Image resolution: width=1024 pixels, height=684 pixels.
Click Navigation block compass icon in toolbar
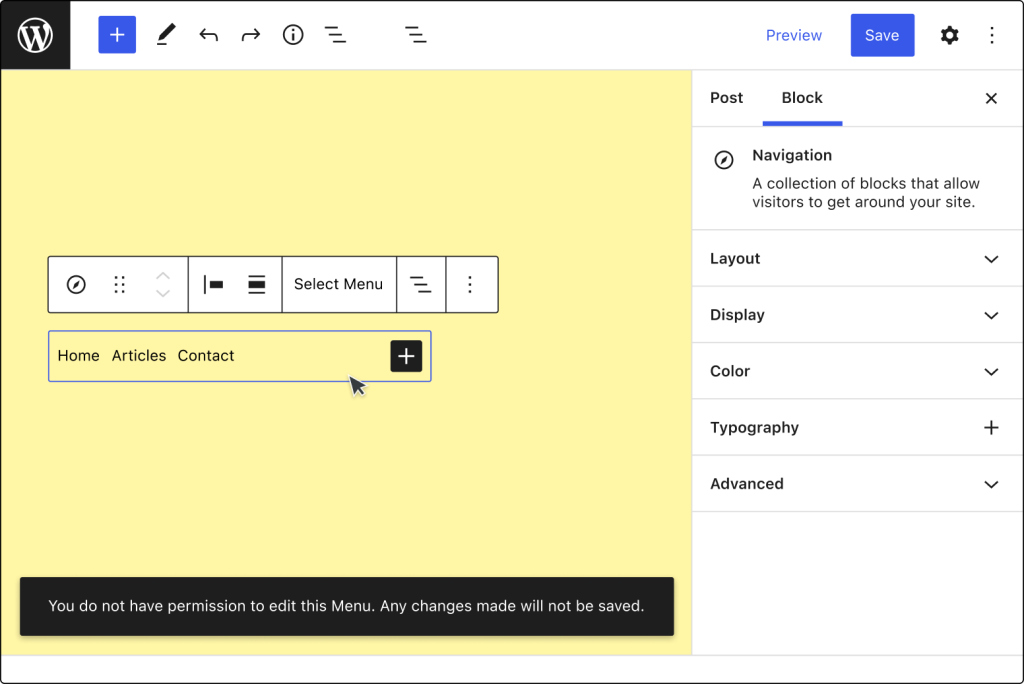point(76,284)
